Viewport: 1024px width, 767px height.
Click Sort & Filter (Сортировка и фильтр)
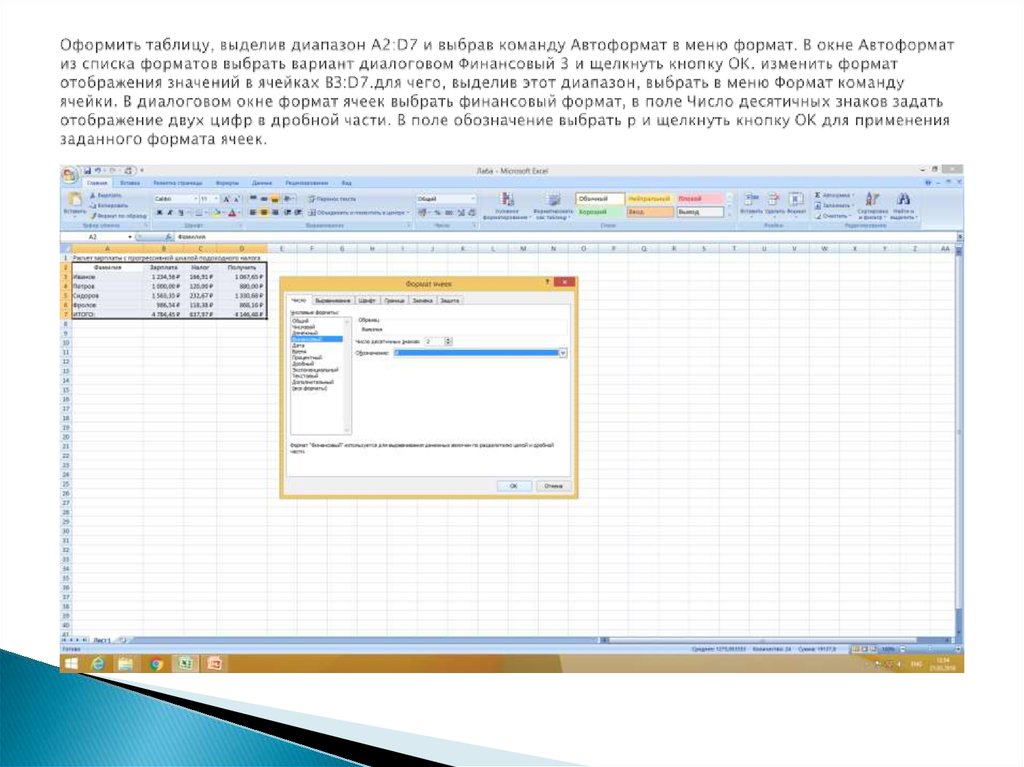click(x=872, y=205)
